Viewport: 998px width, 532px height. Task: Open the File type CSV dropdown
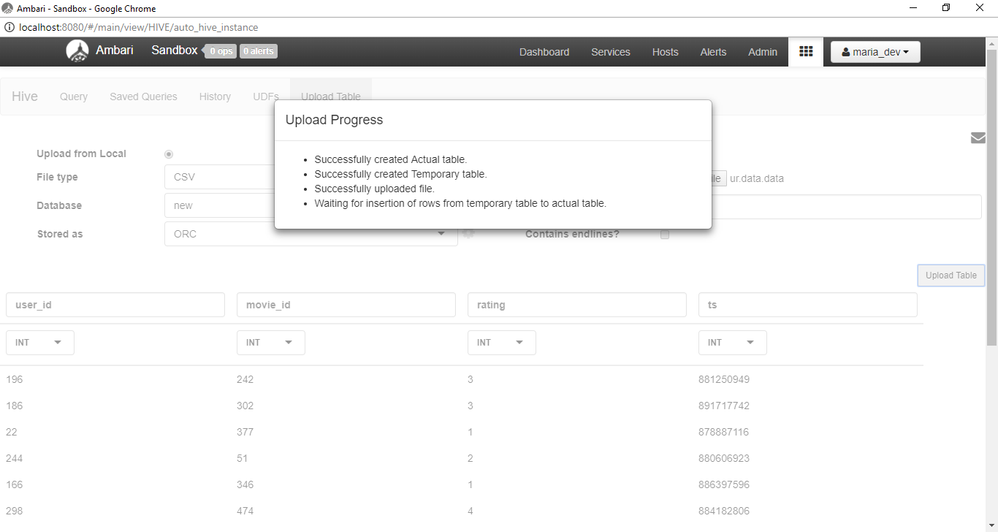pyautogui.click(x=220, y=177)
